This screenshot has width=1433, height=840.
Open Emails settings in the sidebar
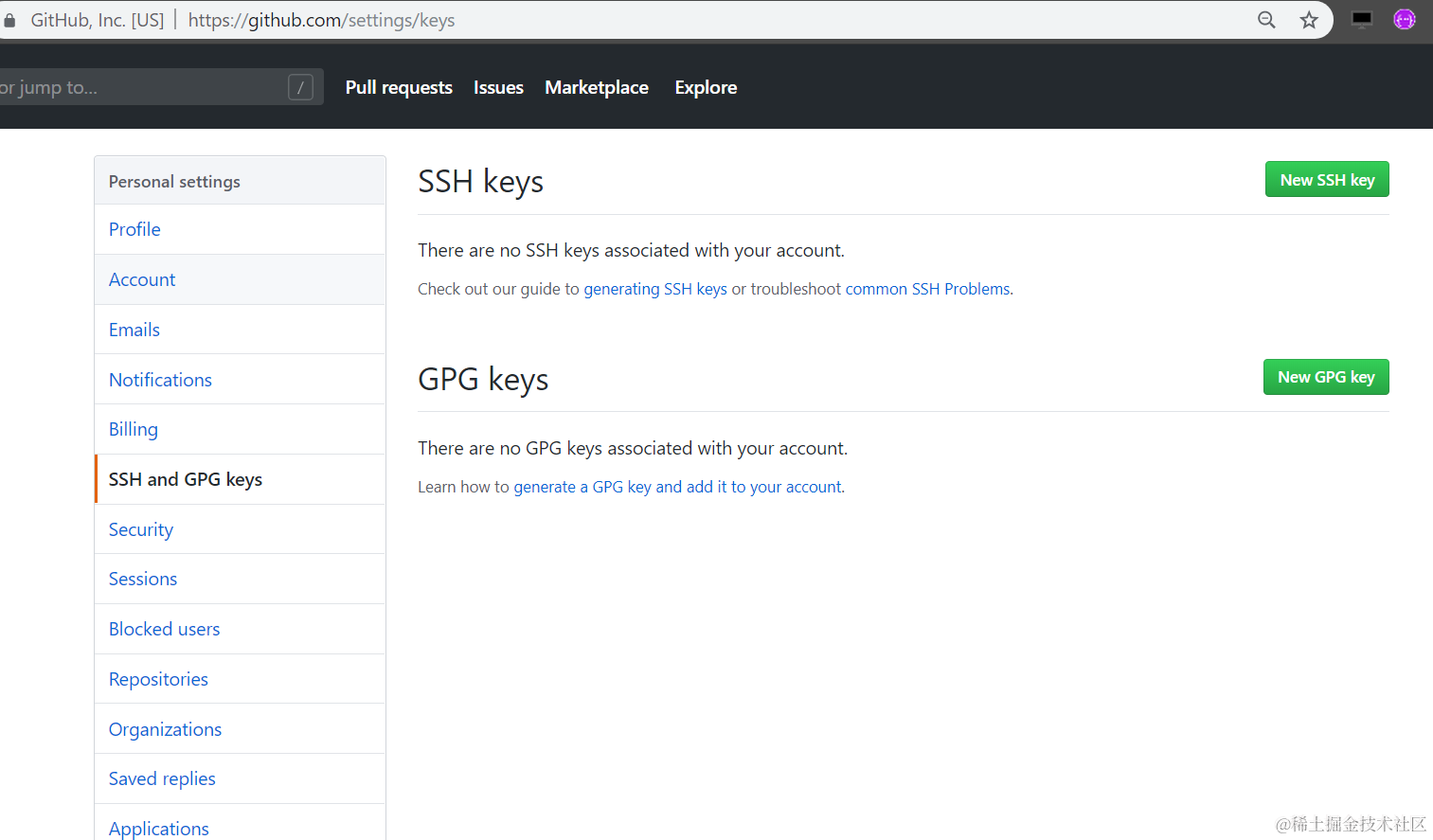240,330
